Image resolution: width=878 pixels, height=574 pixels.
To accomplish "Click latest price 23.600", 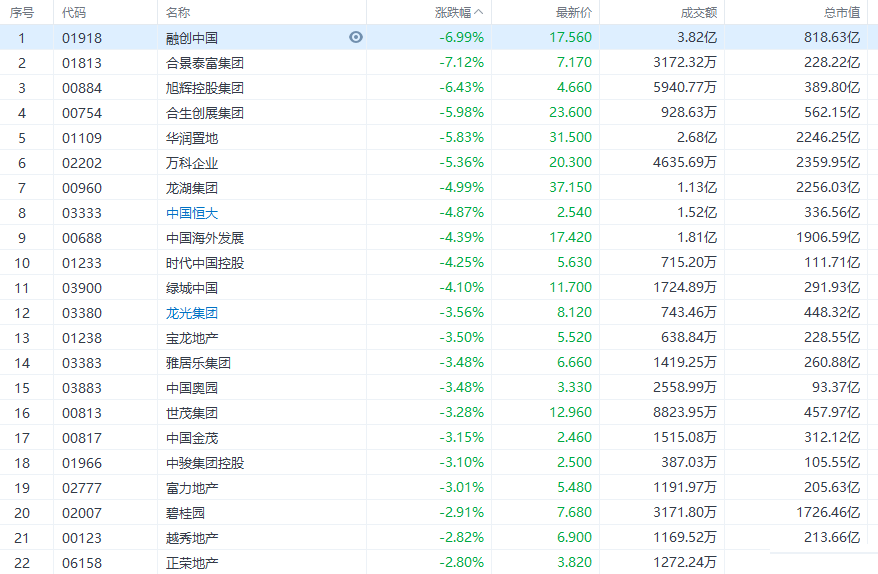I will [x=570, y=112].
